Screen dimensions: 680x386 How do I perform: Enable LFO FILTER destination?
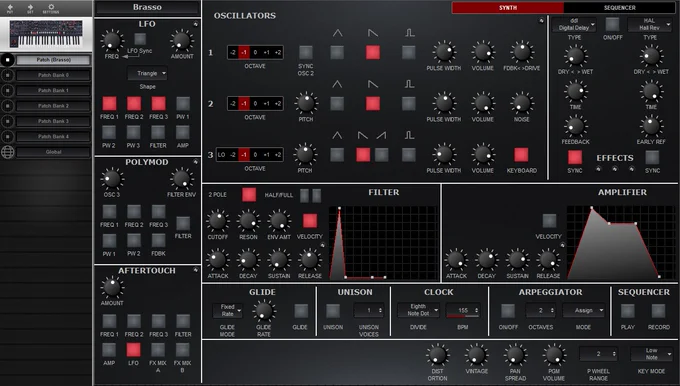(158, 132)
